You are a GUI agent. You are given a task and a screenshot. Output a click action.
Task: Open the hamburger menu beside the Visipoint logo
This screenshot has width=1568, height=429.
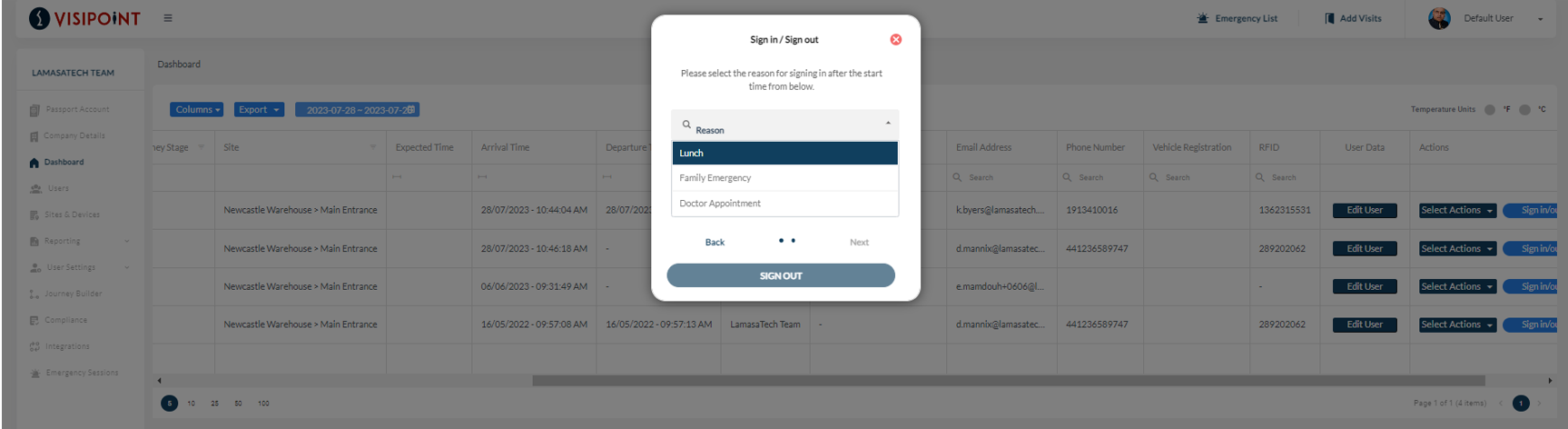point(168,18)
